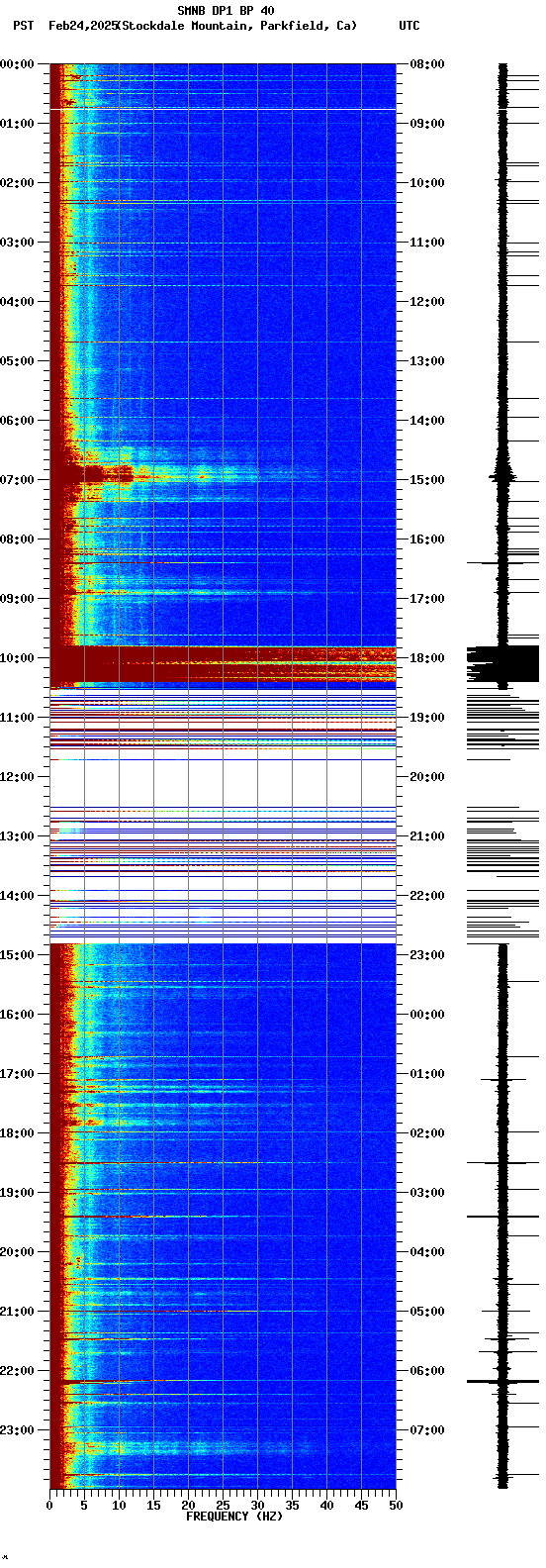
Task: Click the white data gap near 12:00 PST
Action: pyautogui.click(x=223, y=783)
